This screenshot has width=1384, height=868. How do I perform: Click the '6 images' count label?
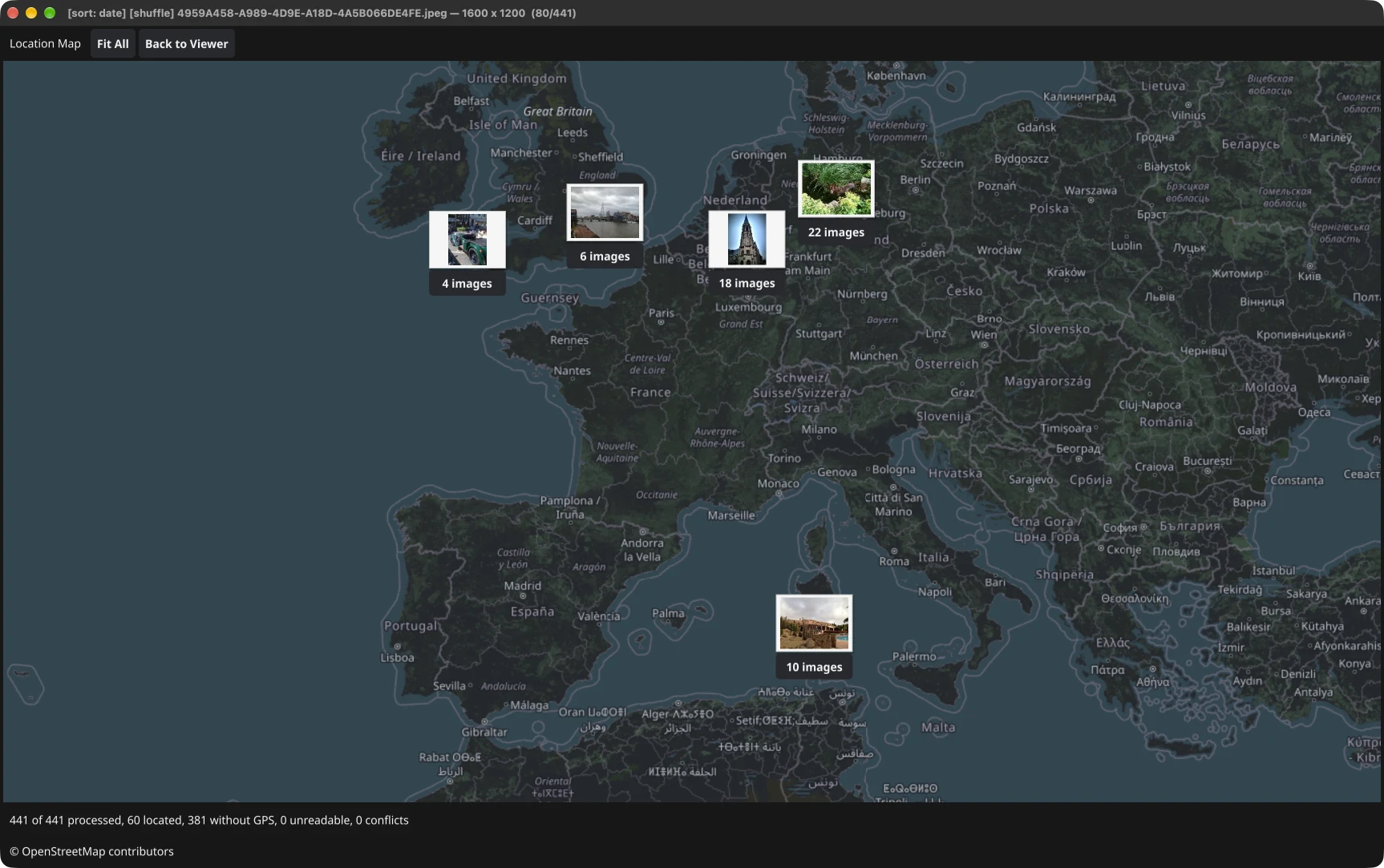[x=605, y=256]
